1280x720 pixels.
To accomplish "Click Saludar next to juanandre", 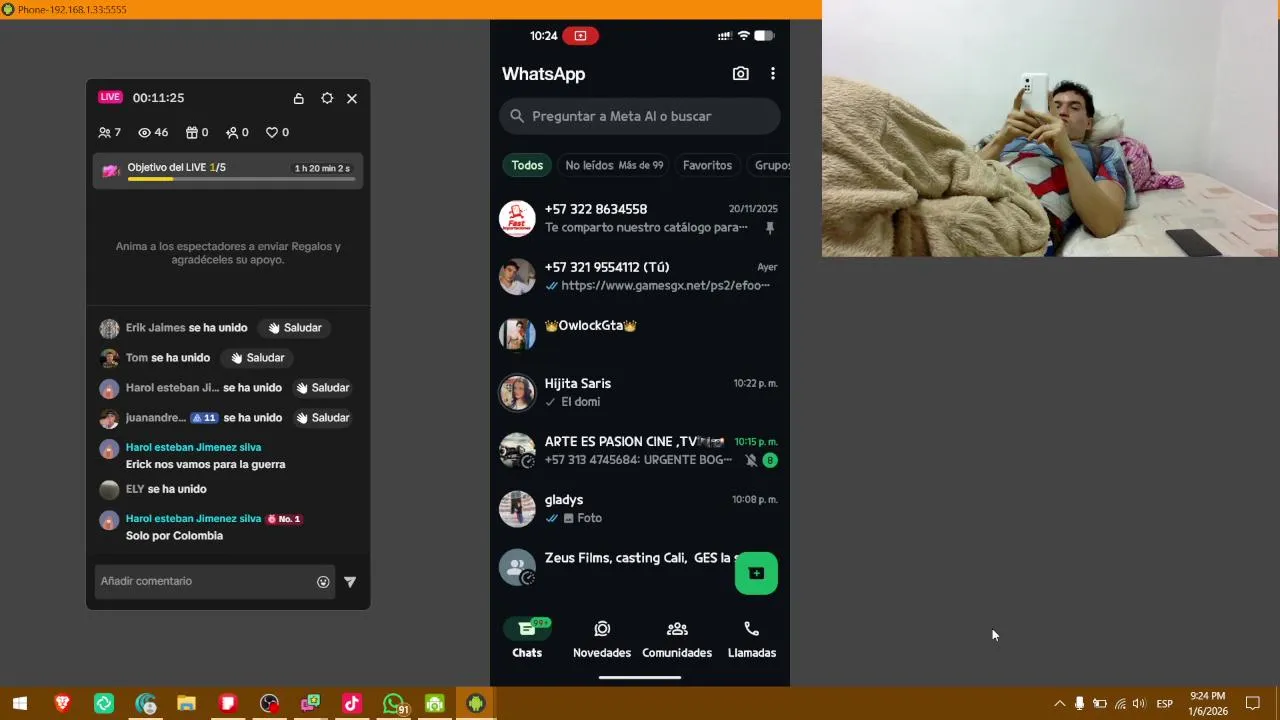I will (x=322, y=418).
